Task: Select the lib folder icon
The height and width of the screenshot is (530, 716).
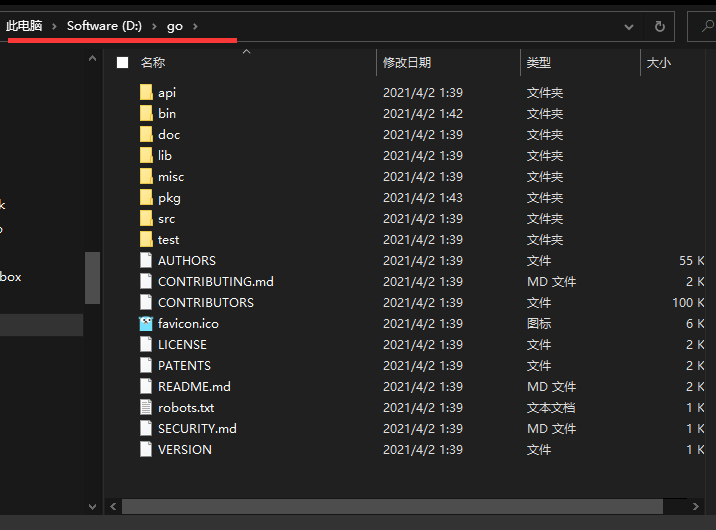Action: click(146, 155)
